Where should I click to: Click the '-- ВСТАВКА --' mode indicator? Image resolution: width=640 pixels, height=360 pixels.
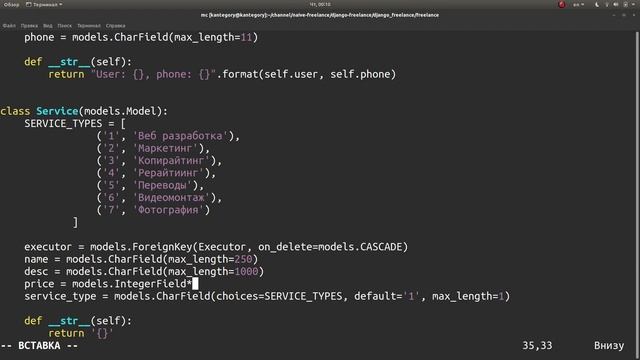click(39, 346)
